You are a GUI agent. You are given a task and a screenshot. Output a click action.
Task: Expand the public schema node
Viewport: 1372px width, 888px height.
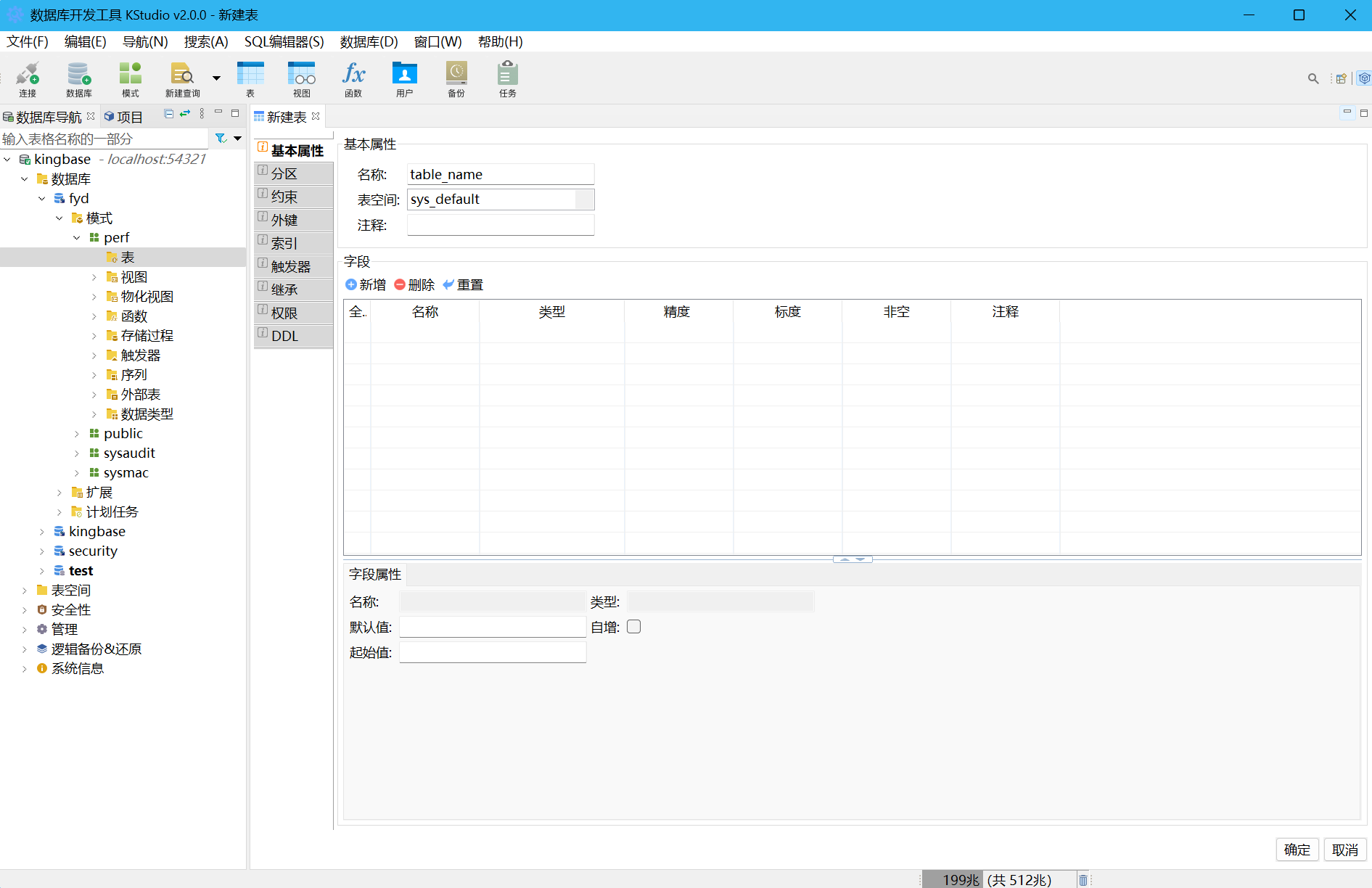[x=77, y=434]
